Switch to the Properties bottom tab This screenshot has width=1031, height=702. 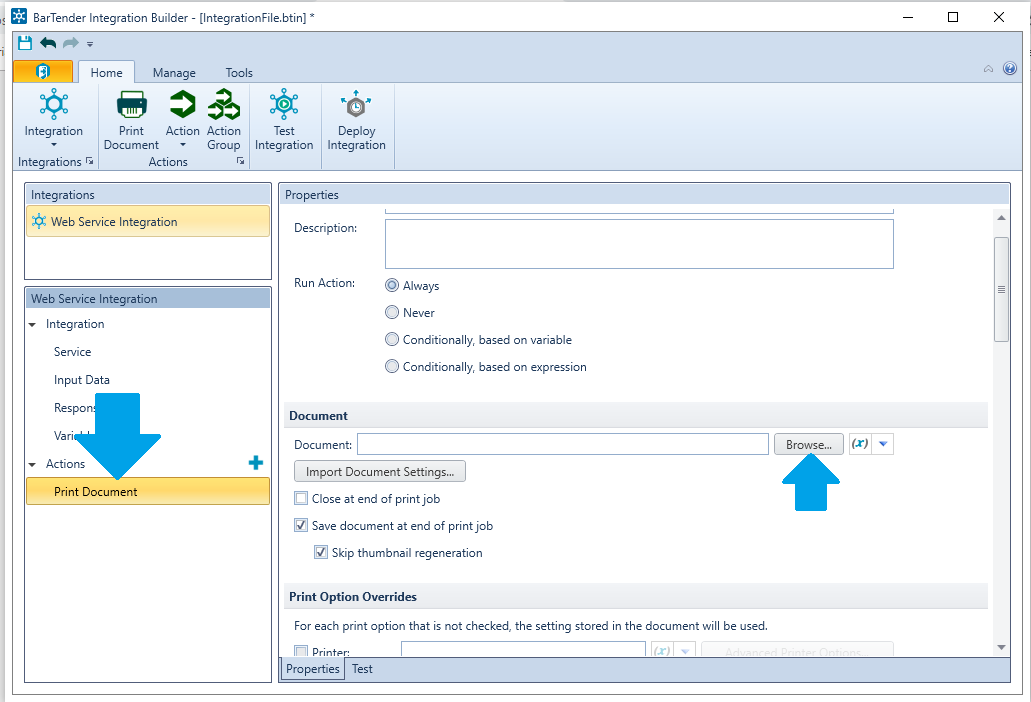pos(313,668)
